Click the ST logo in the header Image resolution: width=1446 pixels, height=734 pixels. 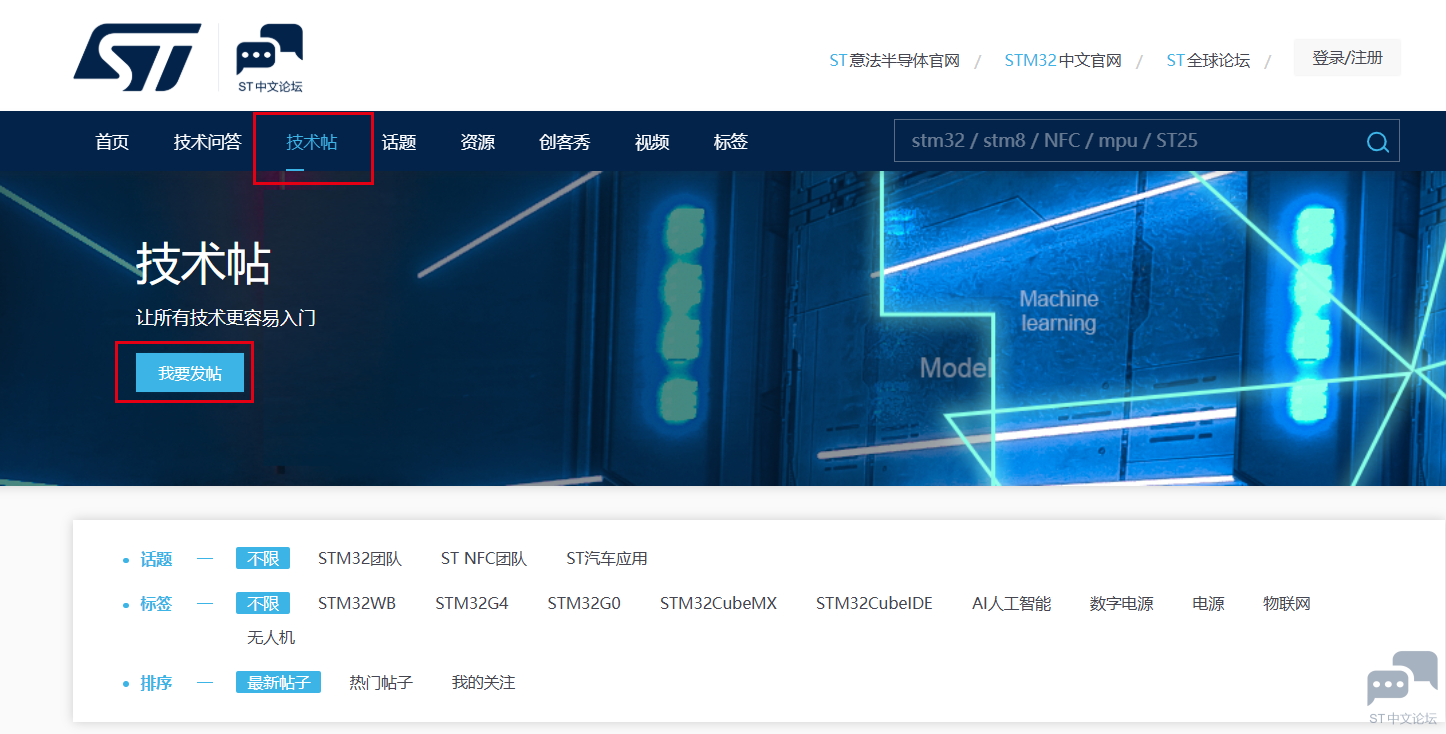(x=137, y=58)
